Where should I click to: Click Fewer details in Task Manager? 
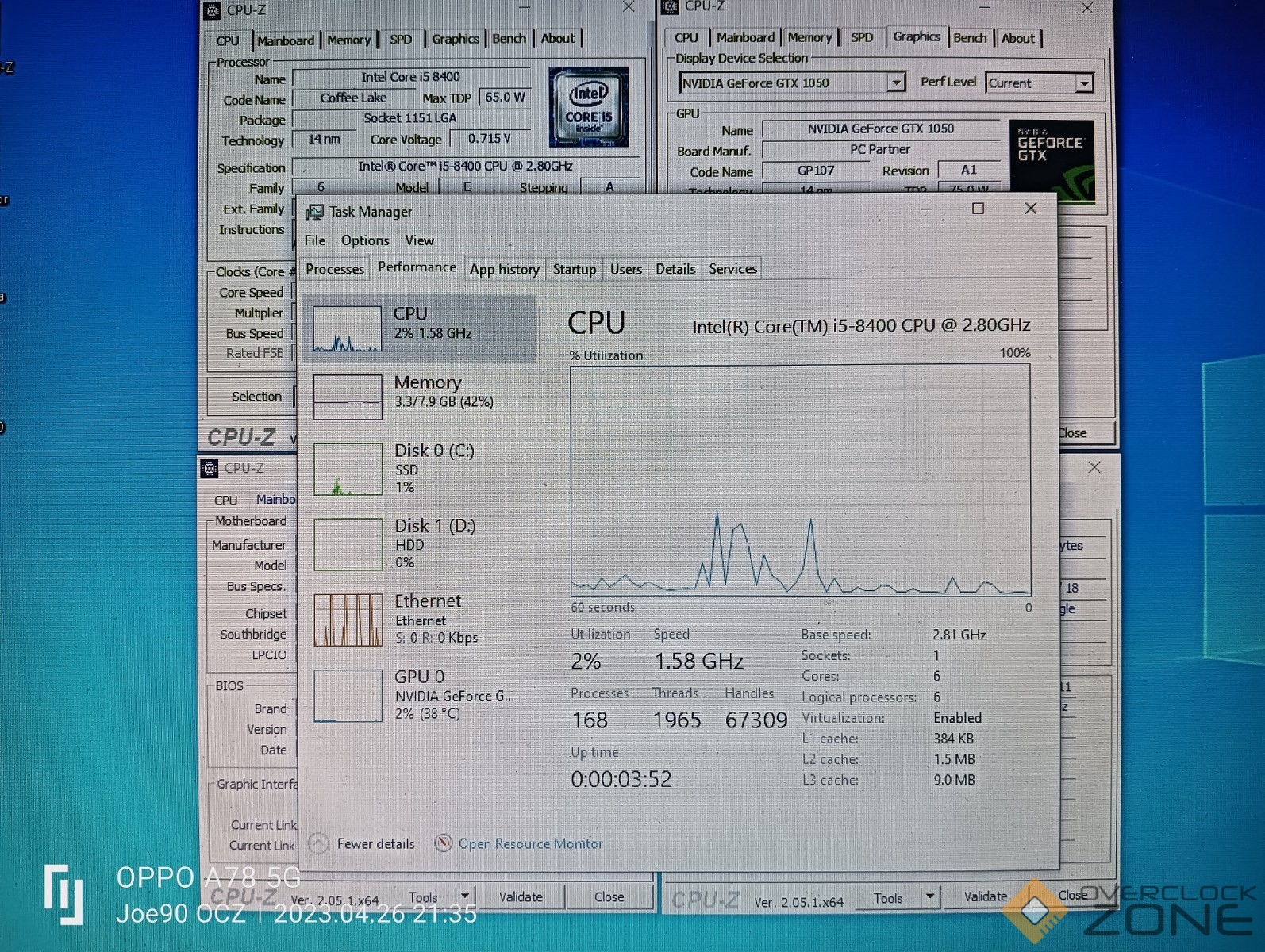coord(376,843)
